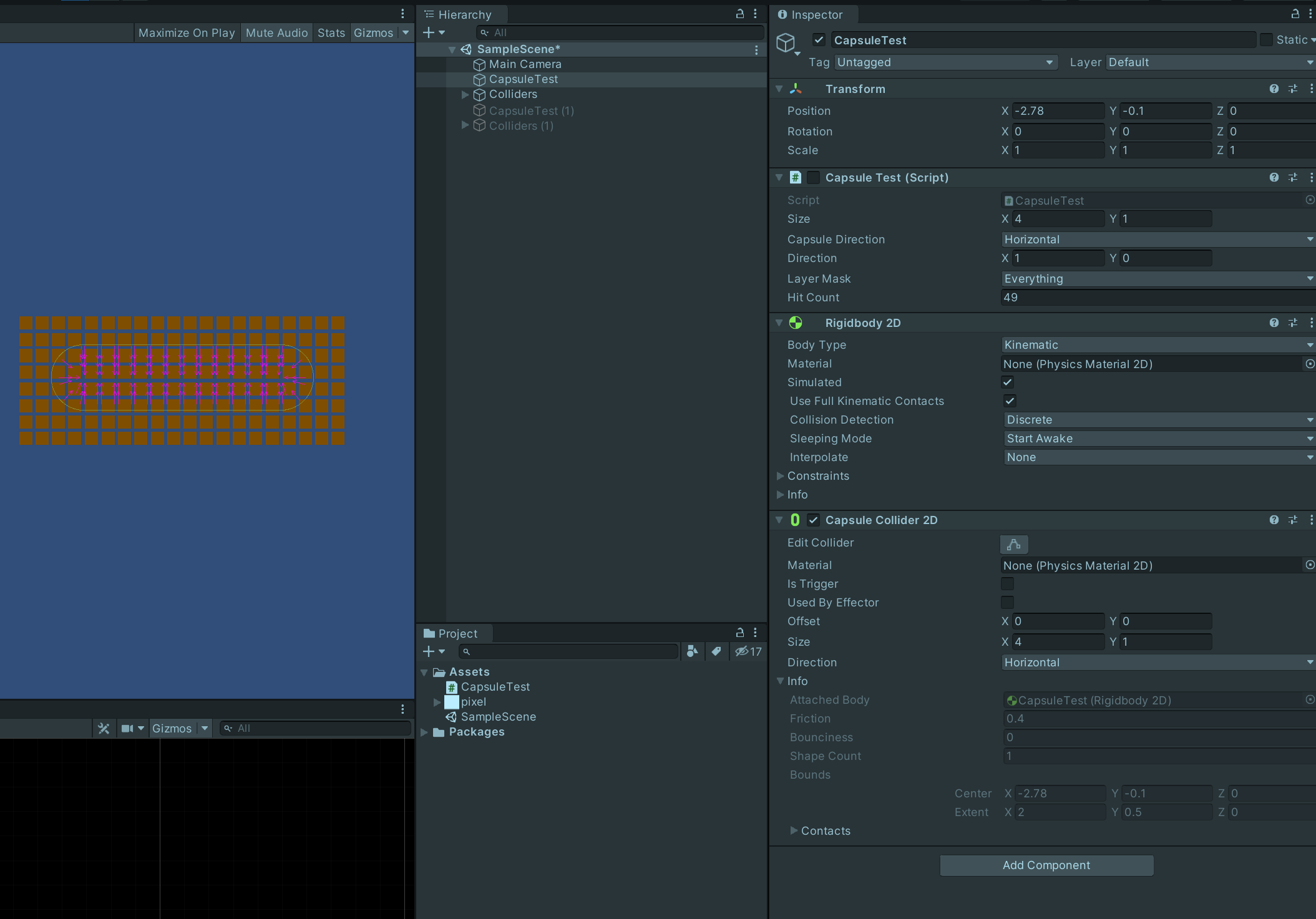
Task: Open Rigidbody 2D preset settings icon
Action: [1293, 323]
